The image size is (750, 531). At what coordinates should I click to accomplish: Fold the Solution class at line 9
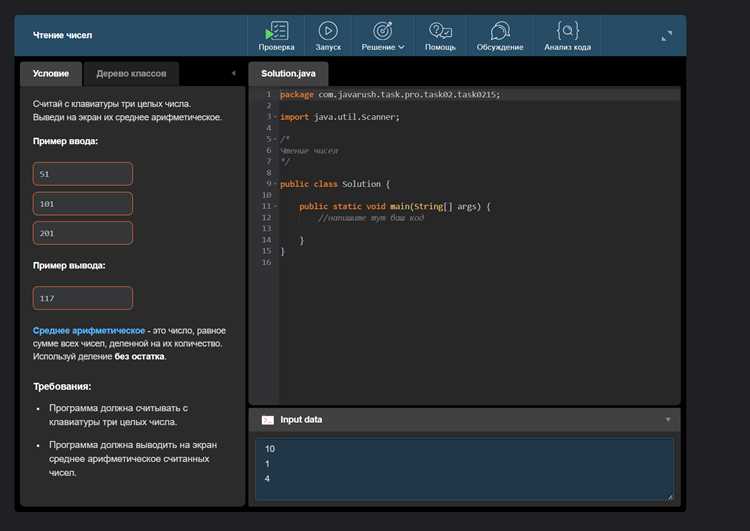click(x=275, y=184)
